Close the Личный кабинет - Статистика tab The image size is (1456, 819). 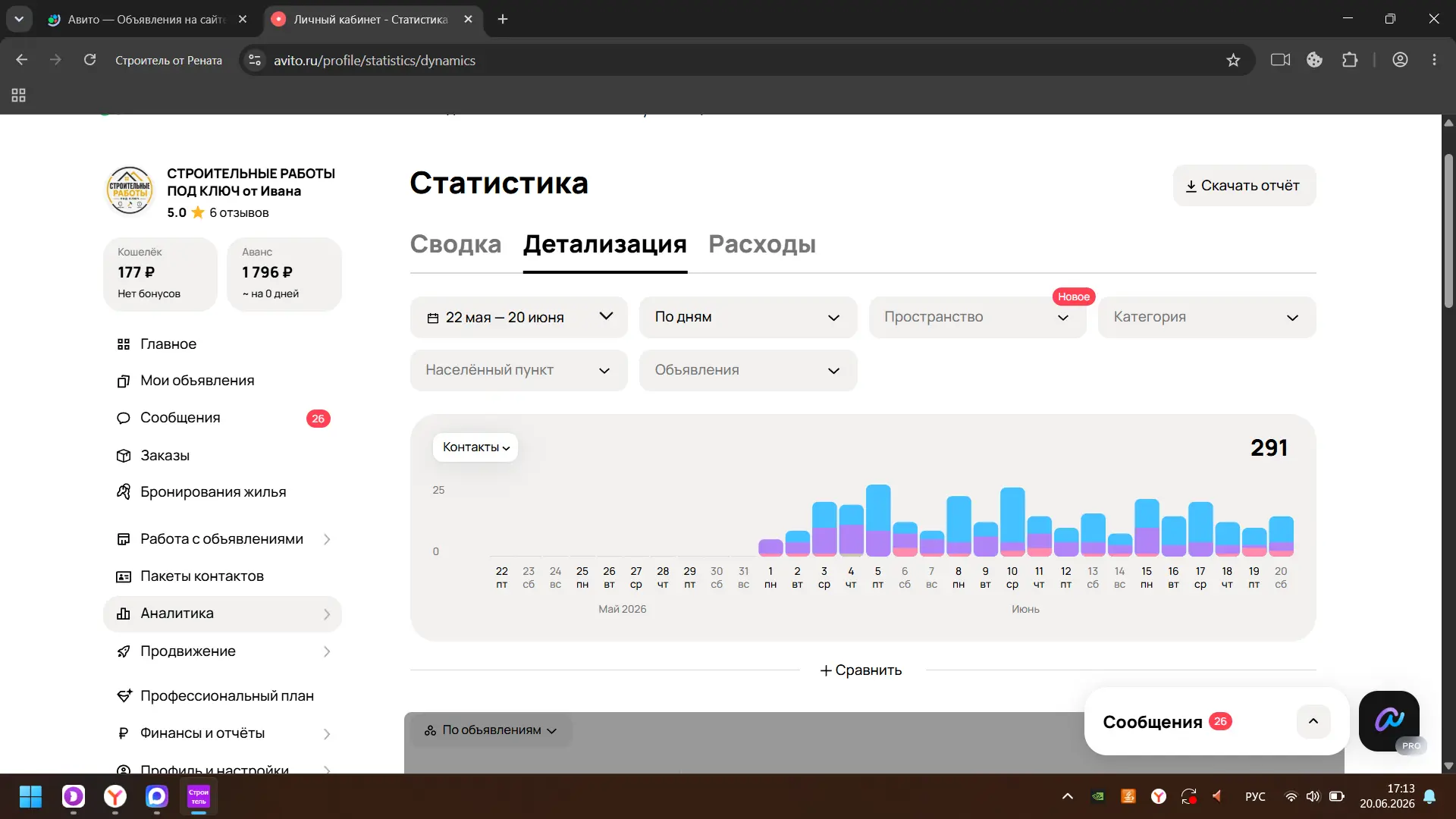(x=468, y=19)
